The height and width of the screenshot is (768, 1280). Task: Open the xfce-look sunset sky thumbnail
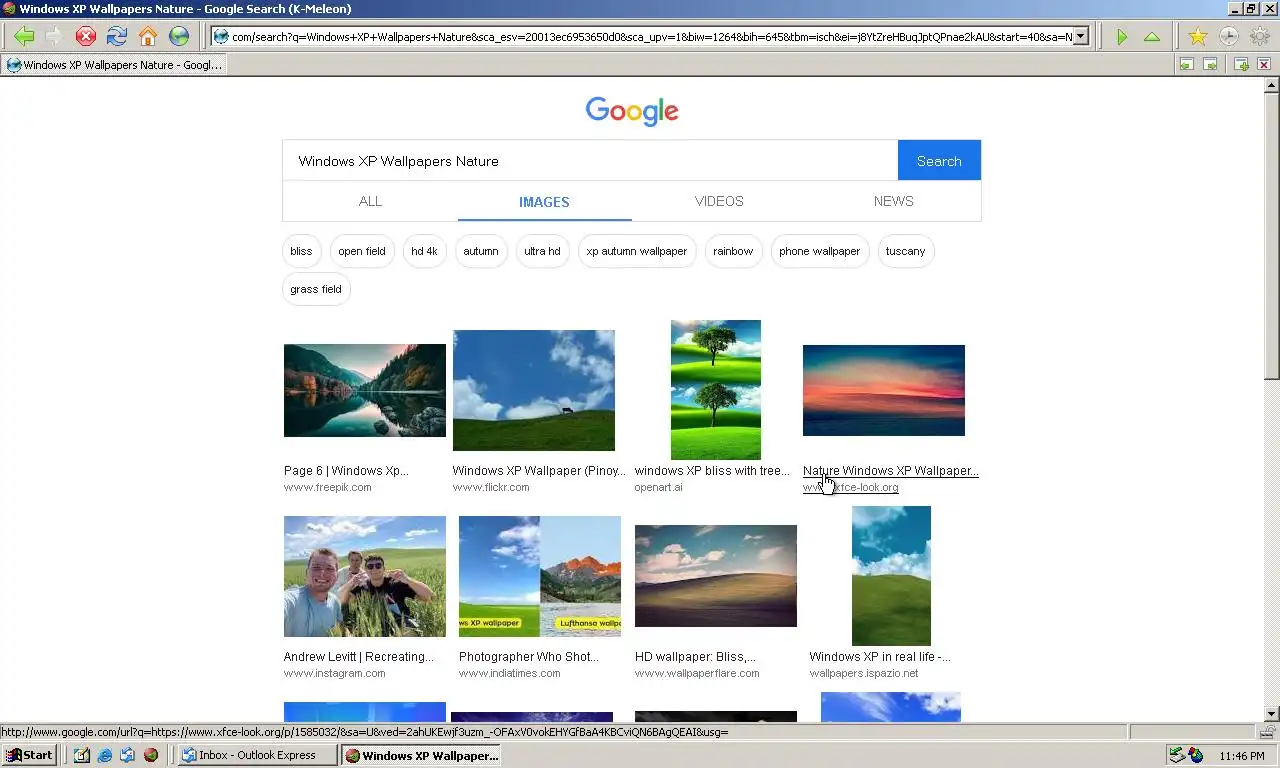coord(884,390)
